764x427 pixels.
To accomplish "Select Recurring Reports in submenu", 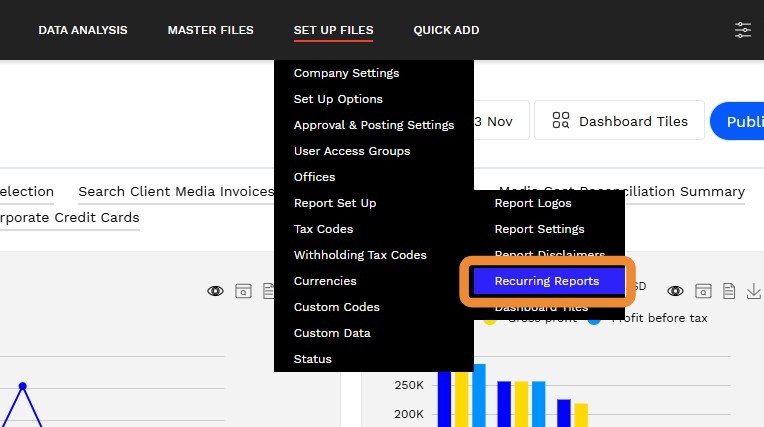I will click(549, 281).
